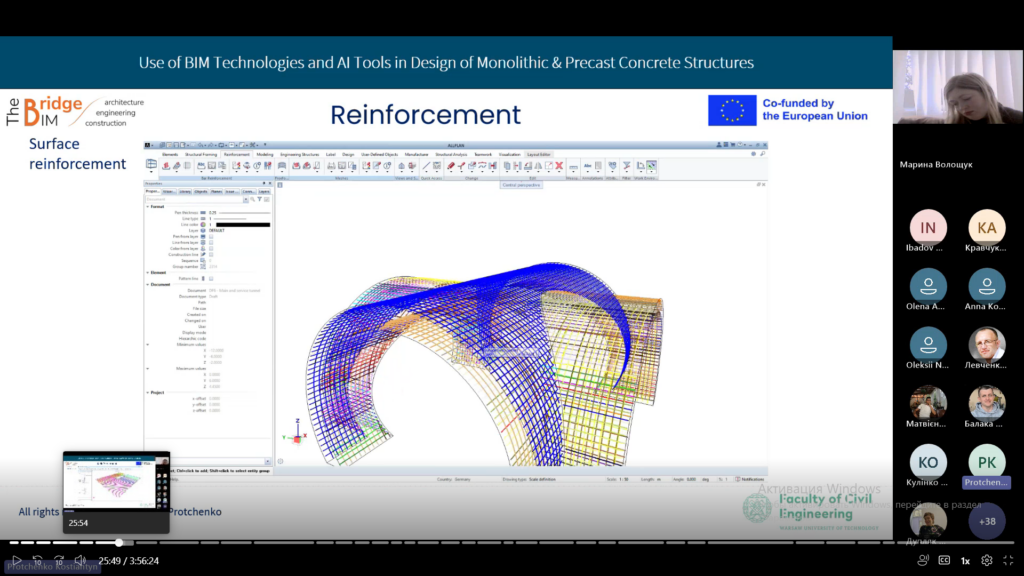
Task: Open the Reinforcement ribbon tab in Allplan
Action: (237, 155)
